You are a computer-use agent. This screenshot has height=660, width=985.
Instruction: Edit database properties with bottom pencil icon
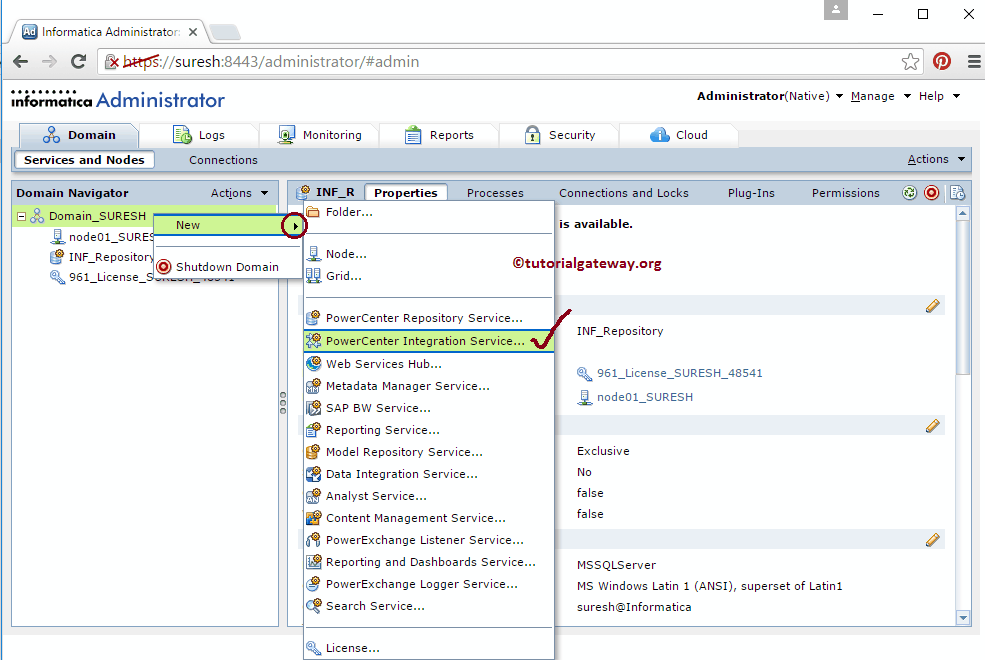(933, 538)
